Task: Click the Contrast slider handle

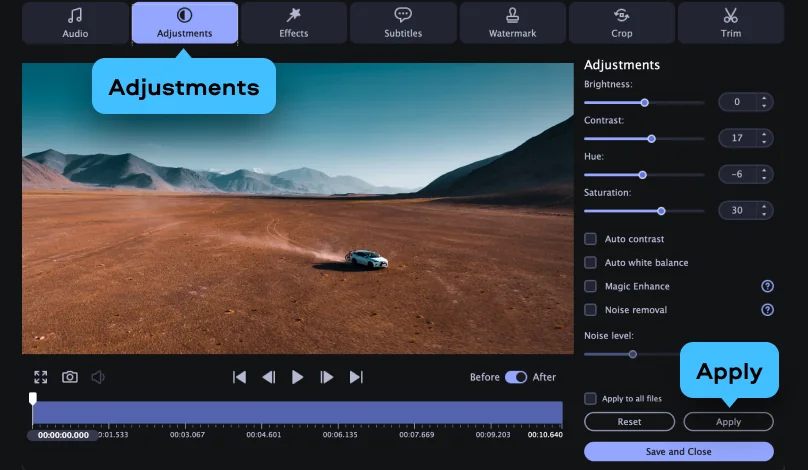Action: (x=652, y=138)
